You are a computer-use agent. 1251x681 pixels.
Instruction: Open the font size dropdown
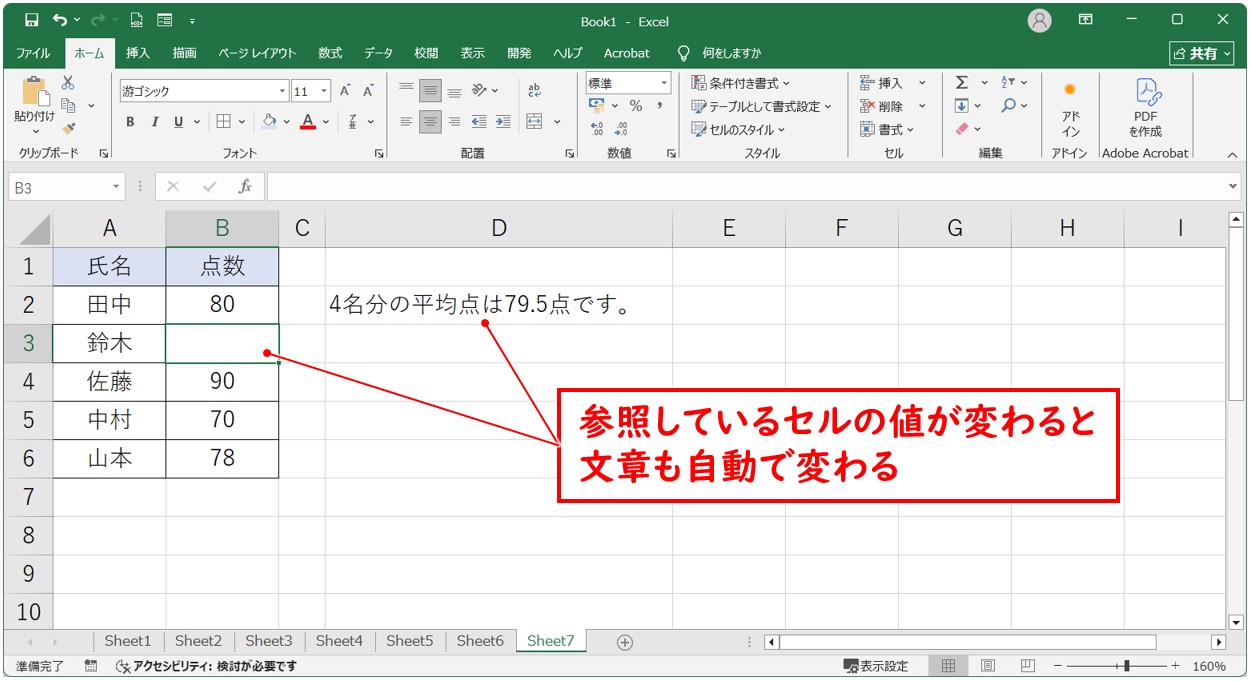[325, 91]
